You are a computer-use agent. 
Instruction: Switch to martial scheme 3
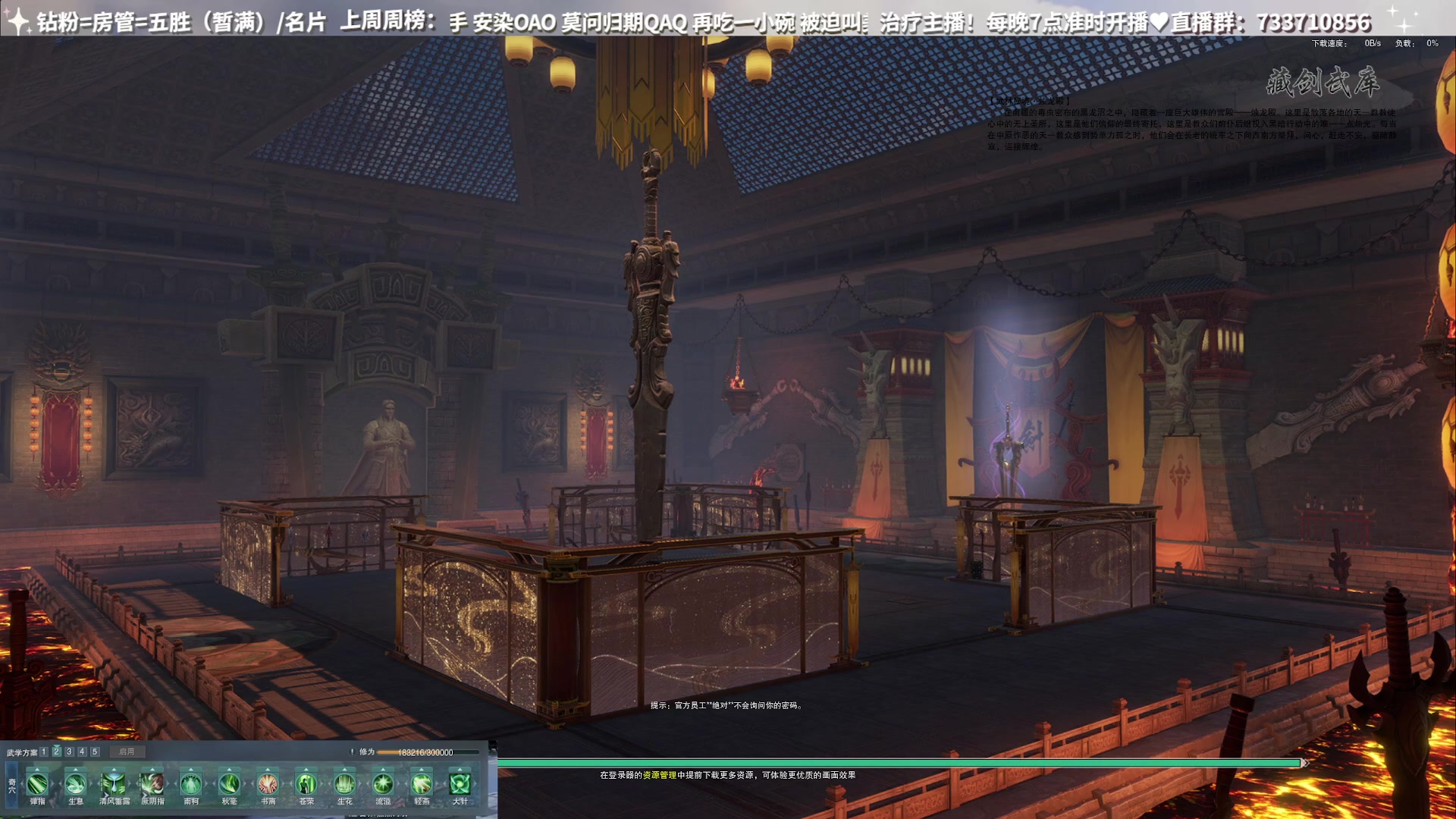click(x=70, y=752)
